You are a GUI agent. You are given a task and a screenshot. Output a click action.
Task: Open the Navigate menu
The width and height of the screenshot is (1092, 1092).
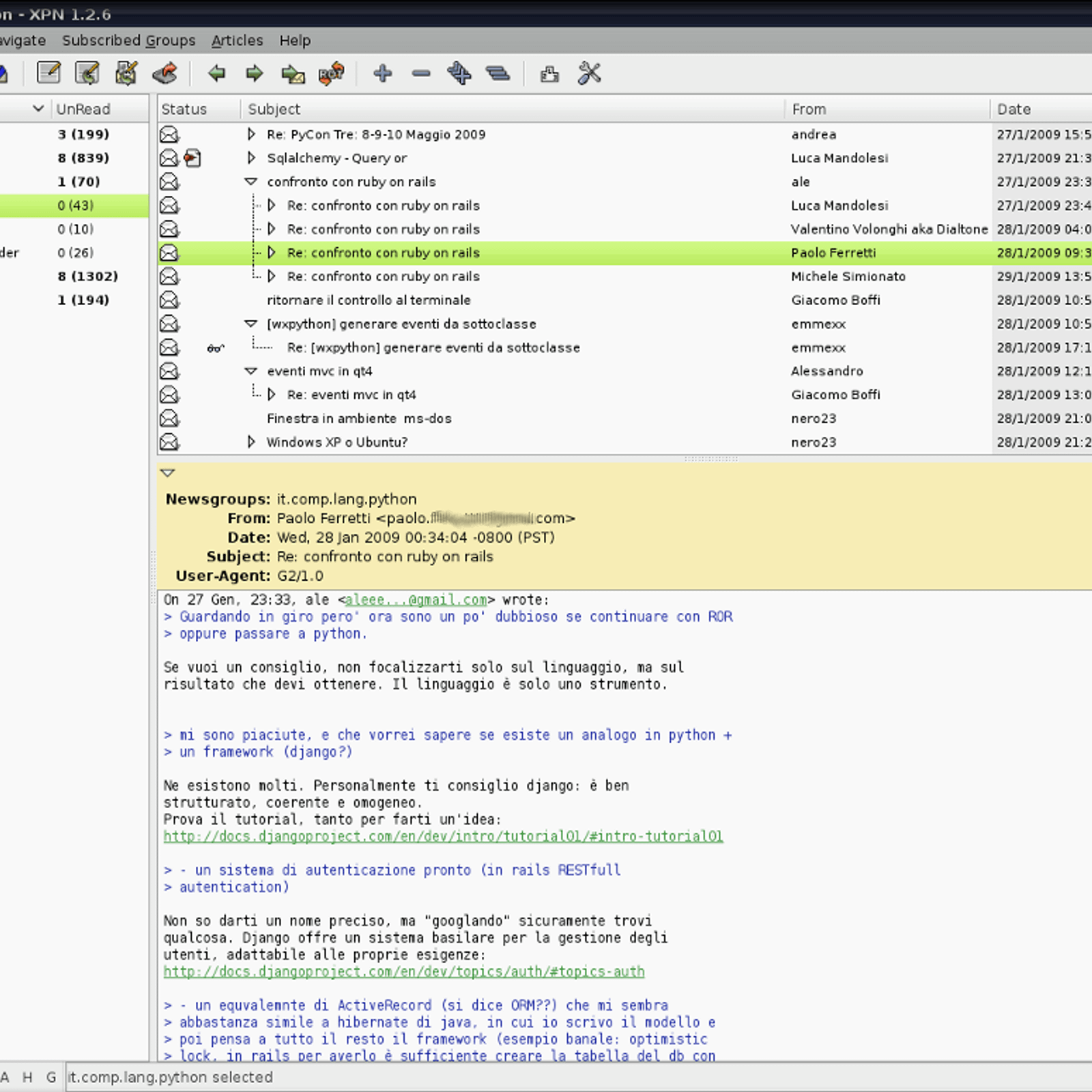coord(23,40)
